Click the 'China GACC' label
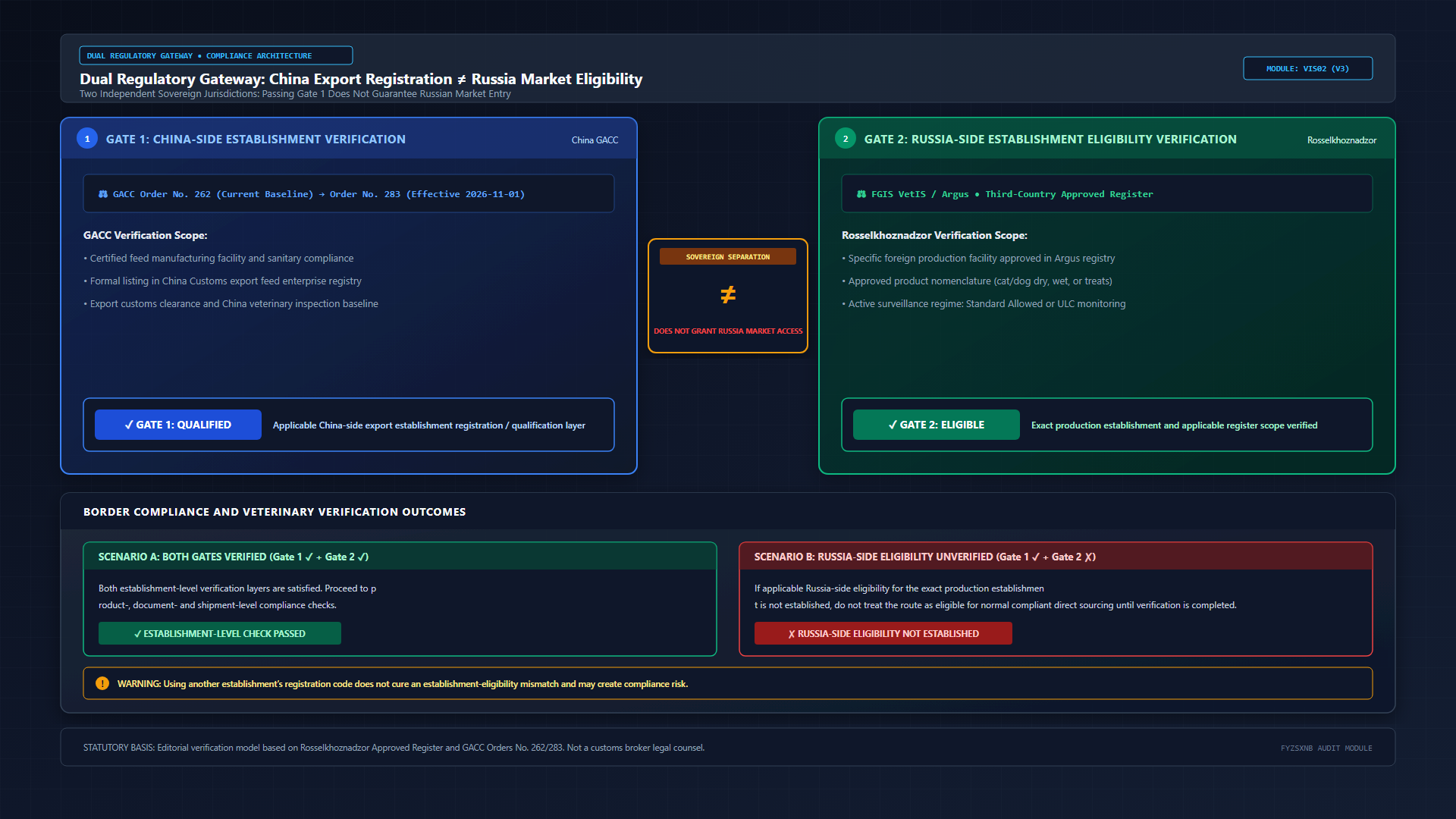This screenshot has width=1456, height=819. [x=595, y=140]
